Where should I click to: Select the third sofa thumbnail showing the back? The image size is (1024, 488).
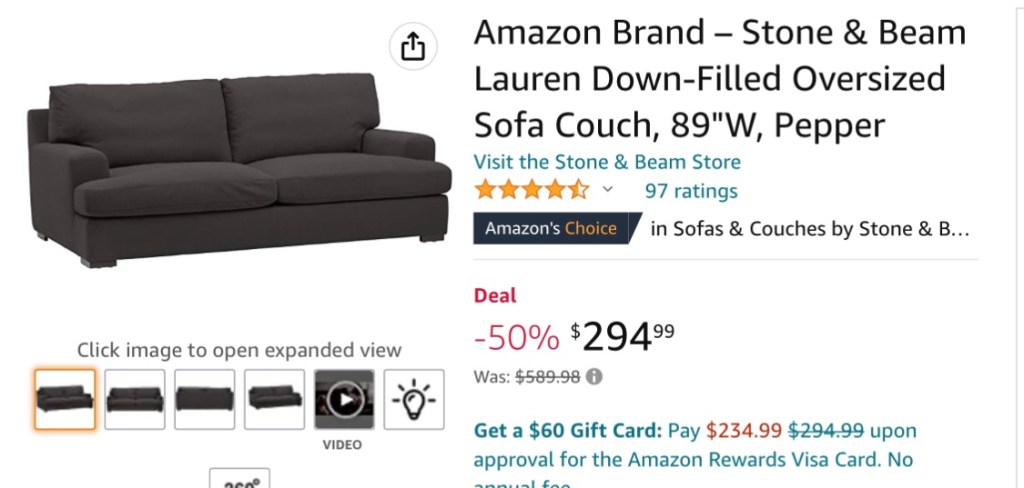point(205,400)
